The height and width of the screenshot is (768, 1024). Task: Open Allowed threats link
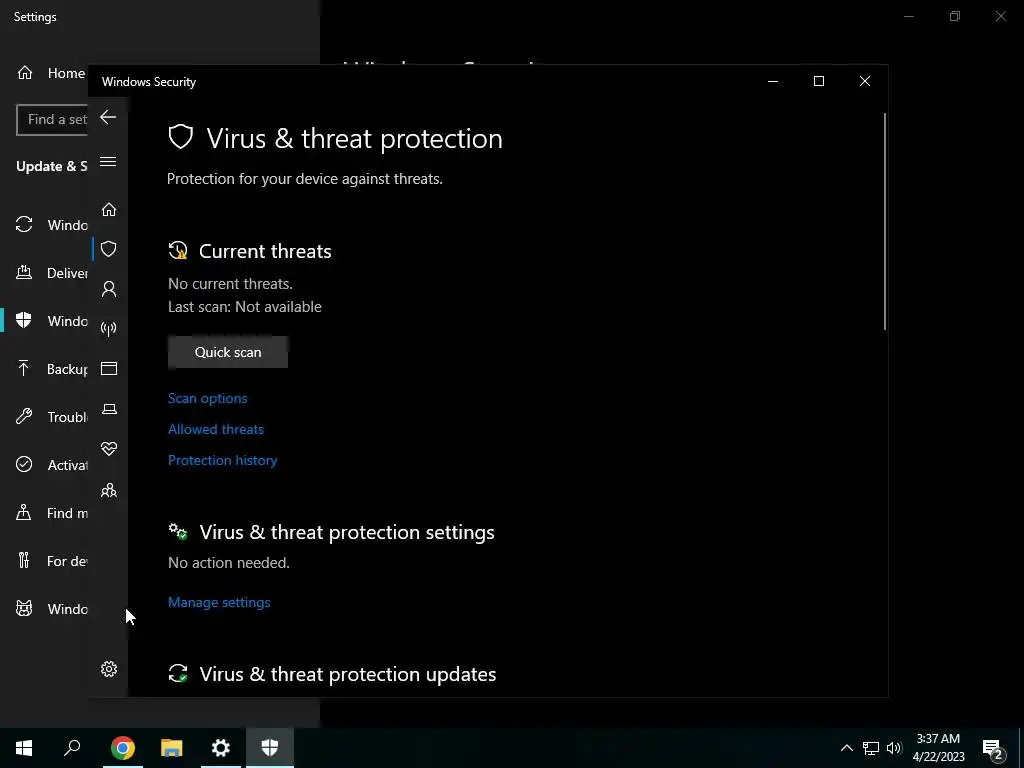click(216, 429)
